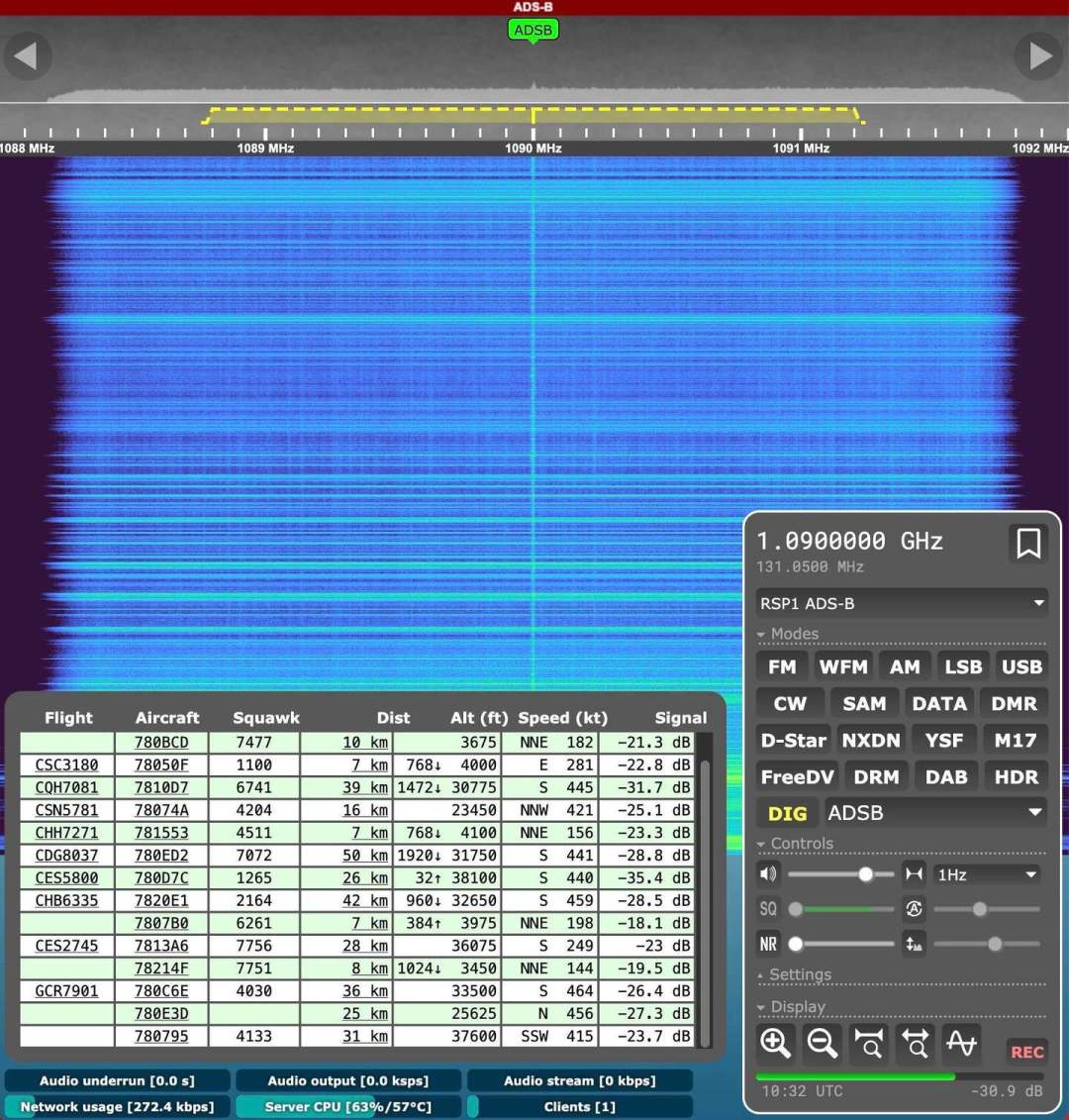Click the automatic squelch icon
This screenshot has height=1120, width=1069.
914,908
